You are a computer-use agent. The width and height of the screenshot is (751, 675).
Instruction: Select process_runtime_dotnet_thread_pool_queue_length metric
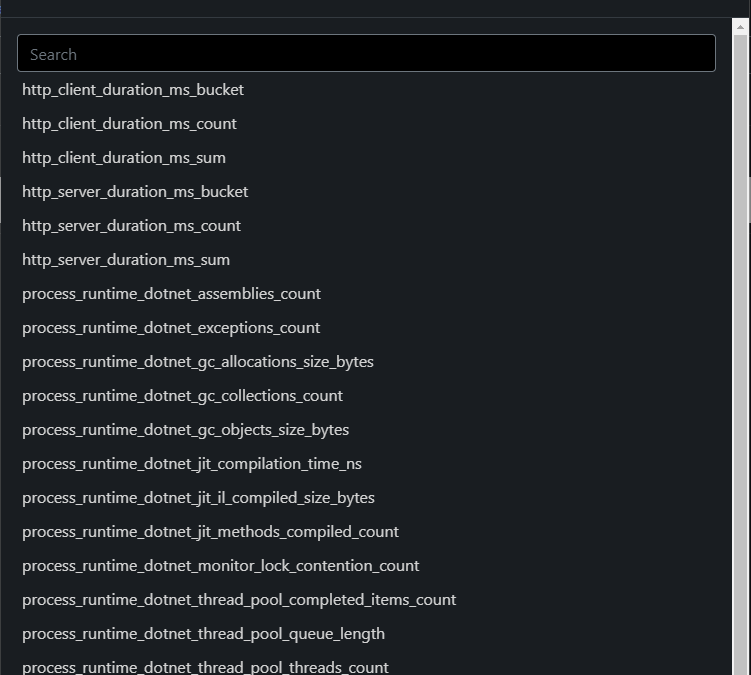pyautogui.click(x=203, y=634)
